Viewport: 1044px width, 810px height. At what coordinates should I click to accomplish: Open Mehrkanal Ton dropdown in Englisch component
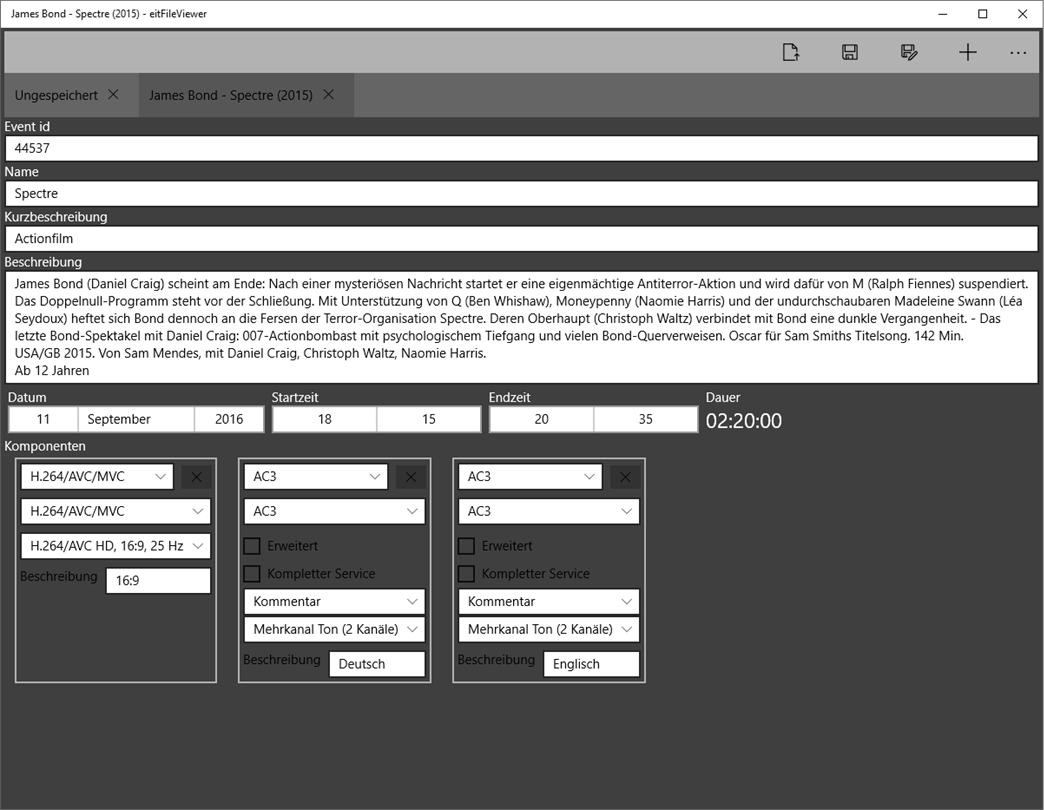(549, 630)
